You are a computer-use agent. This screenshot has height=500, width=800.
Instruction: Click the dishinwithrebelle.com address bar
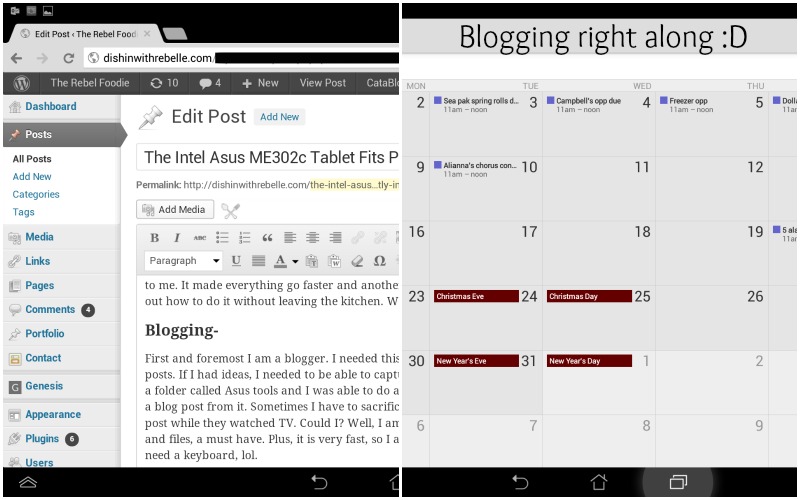241,58
